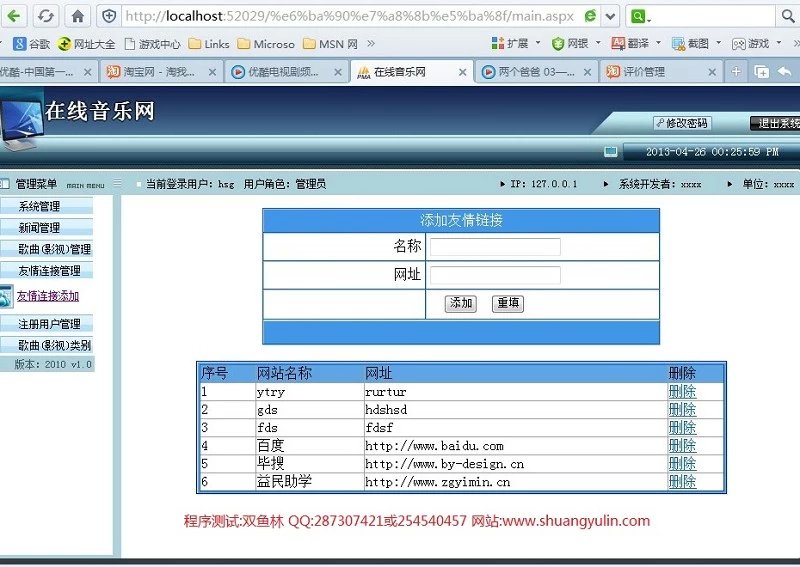This screenshot has width=800, height=567.
Task: Open the 截图 screenshot icon
Action: 679,44
